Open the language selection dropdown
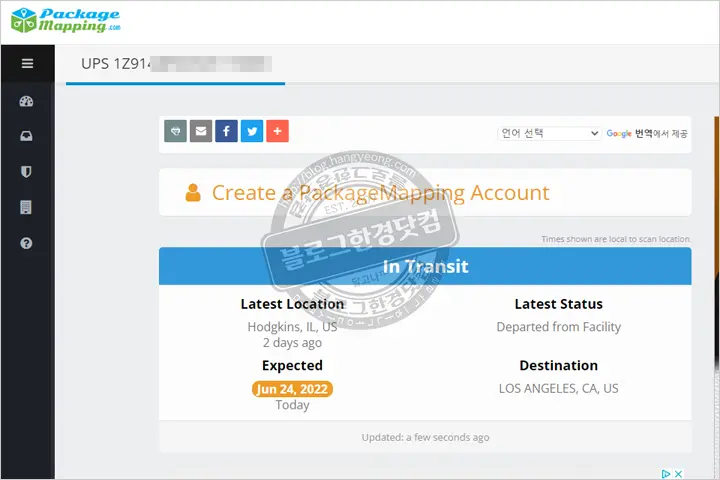The width and height of the screenshot is (720, 480). 549,133
